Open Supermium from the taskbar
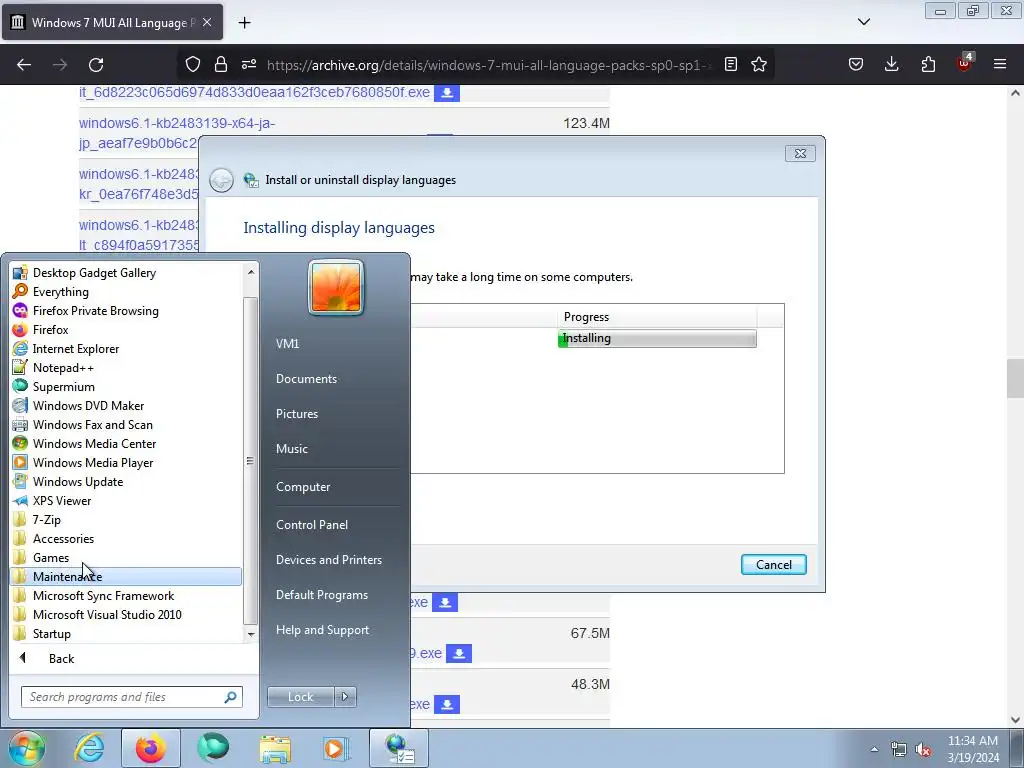Image resolution: width=1024 pixels, height=768 pixels. click(213, 748)
